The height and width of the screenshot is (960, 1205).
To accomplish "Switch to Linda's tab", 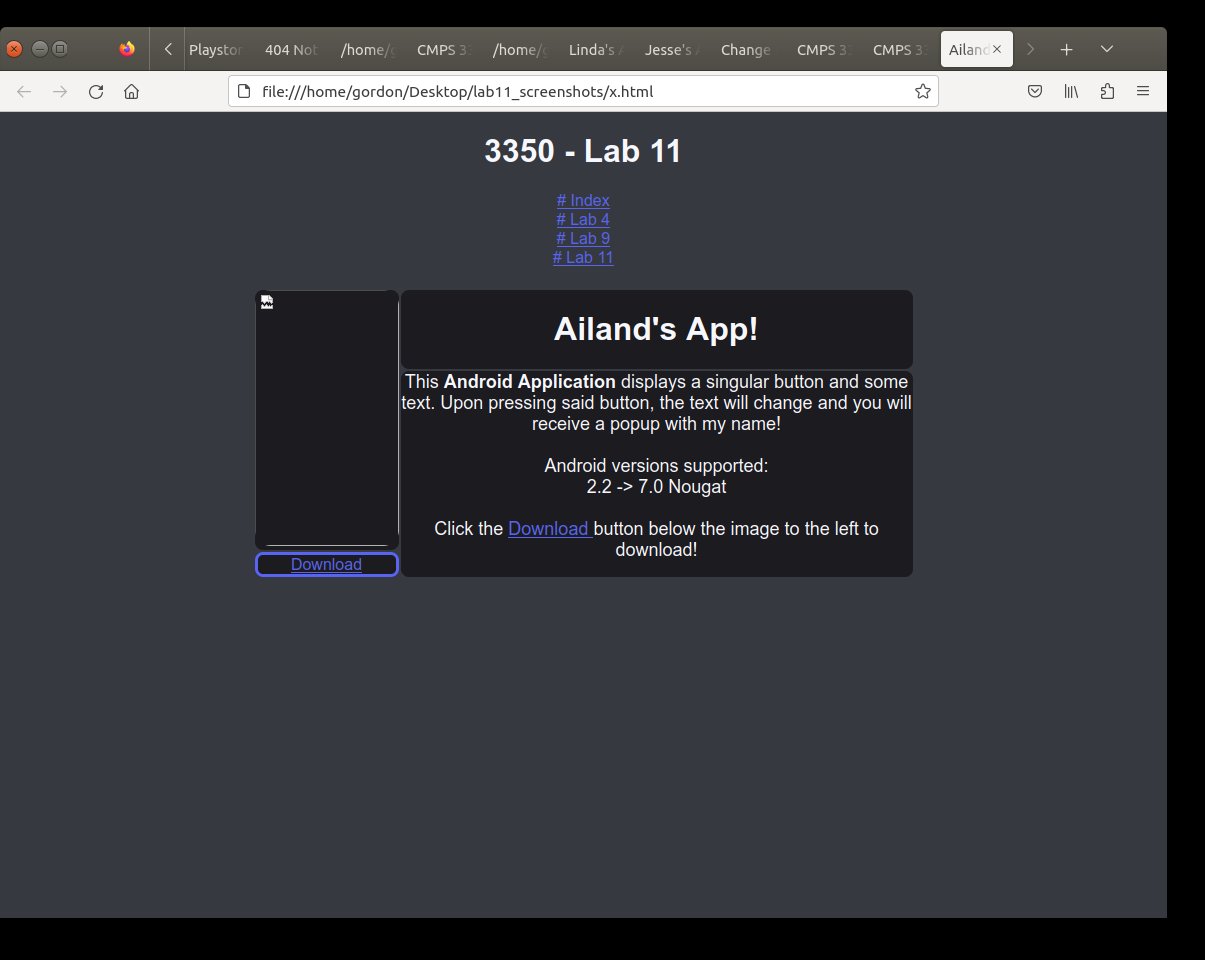I will pyautogui.click(x=595, y=49).
